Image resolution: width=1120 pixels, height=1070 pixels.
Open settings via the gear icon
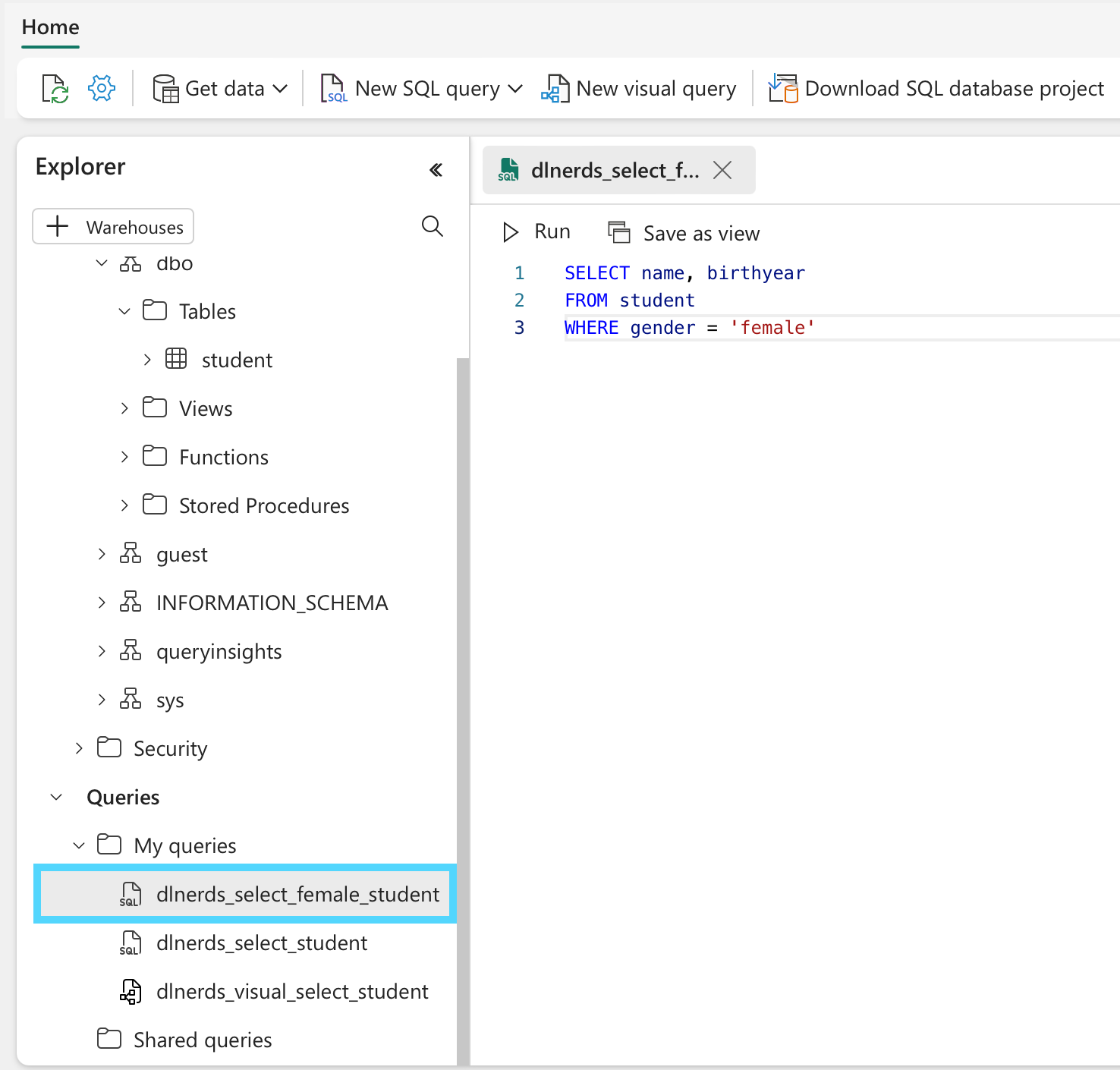[x=102, y=89]
